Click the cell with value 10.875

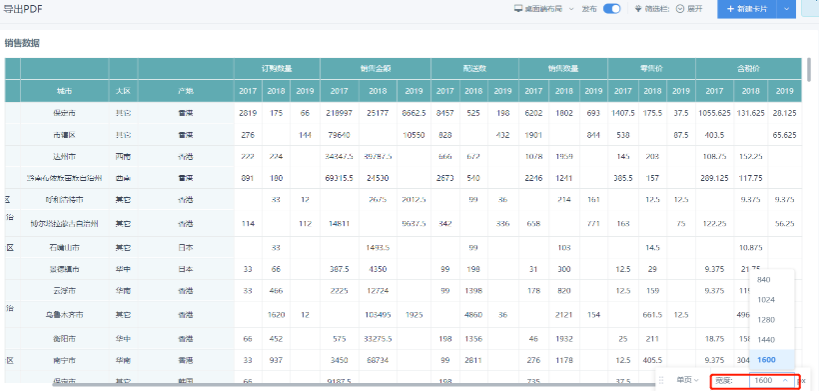click(x=751, y=247)
